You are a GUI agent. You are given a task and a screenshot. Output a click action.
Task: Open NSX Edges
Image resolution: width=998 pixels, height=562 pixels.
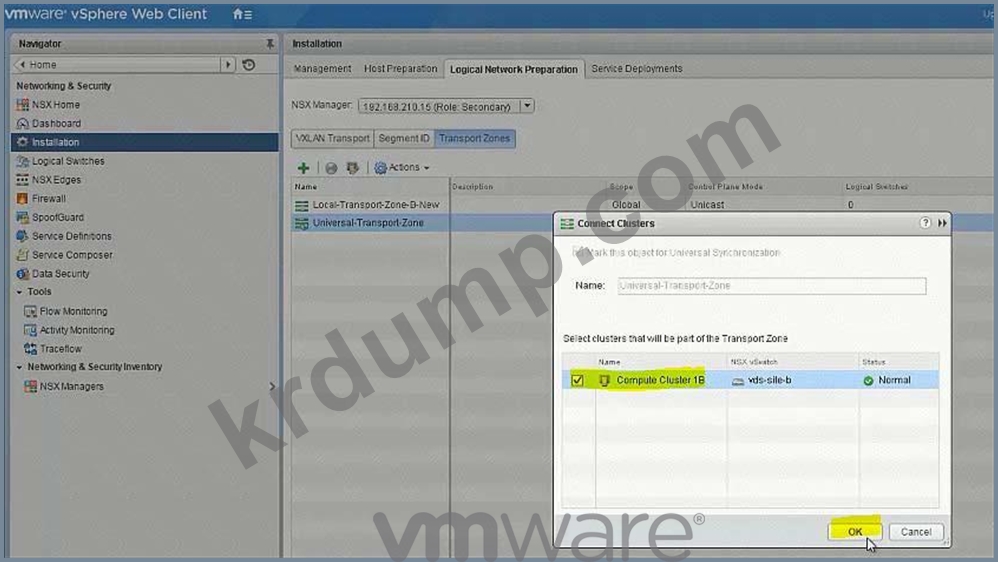coord(56,179)
